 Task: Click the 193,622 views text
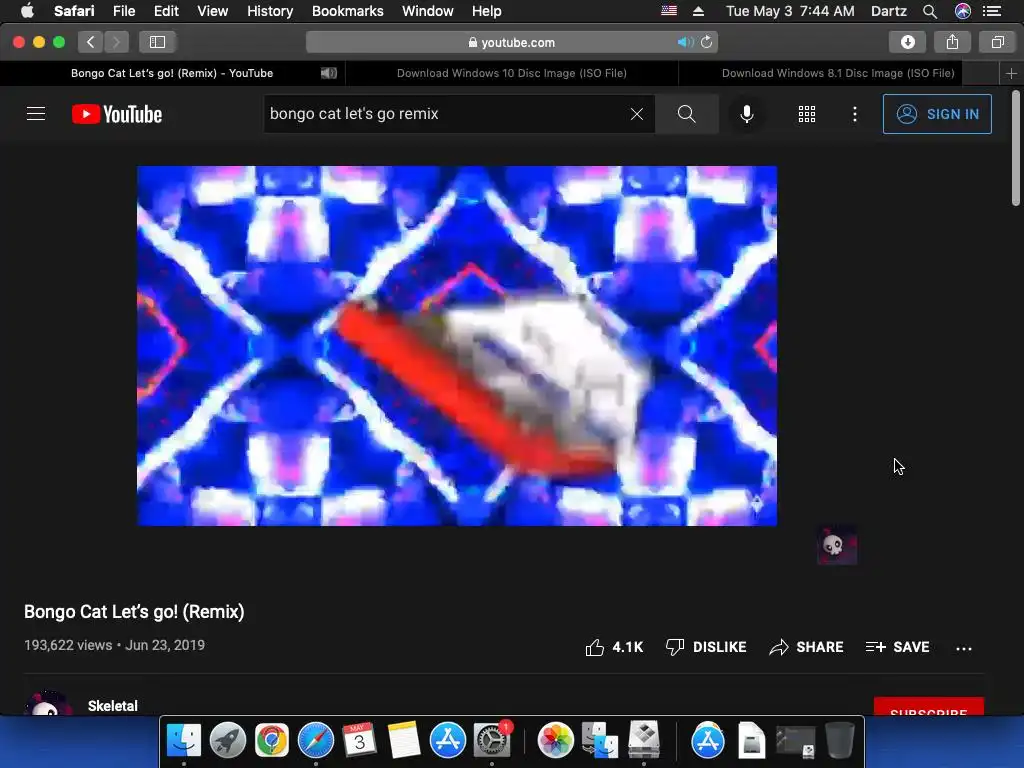pos(68,645)
